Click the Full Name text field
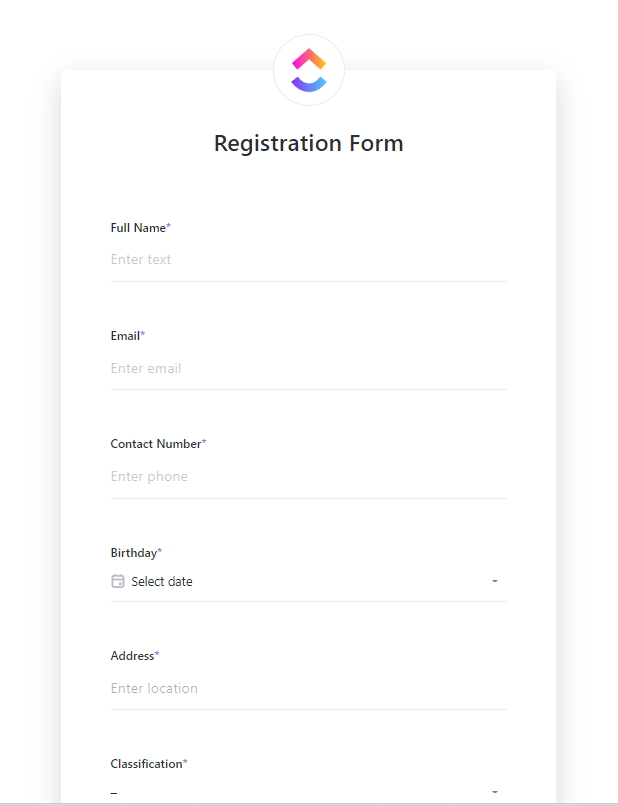The image size is (618, 805). [x=300, y=259]
